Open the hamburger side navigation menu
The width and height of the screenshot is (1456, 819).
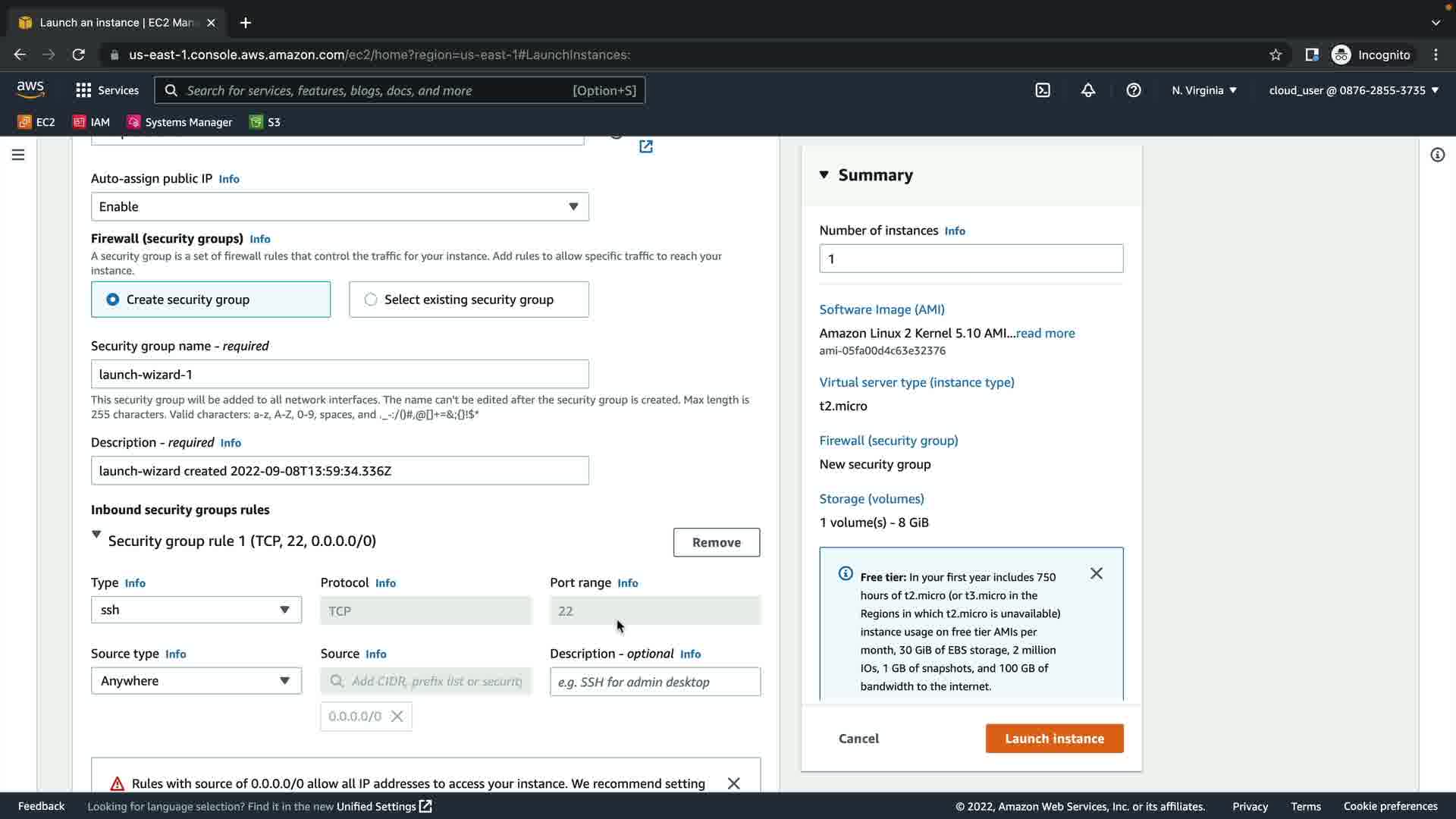(18, 155)
